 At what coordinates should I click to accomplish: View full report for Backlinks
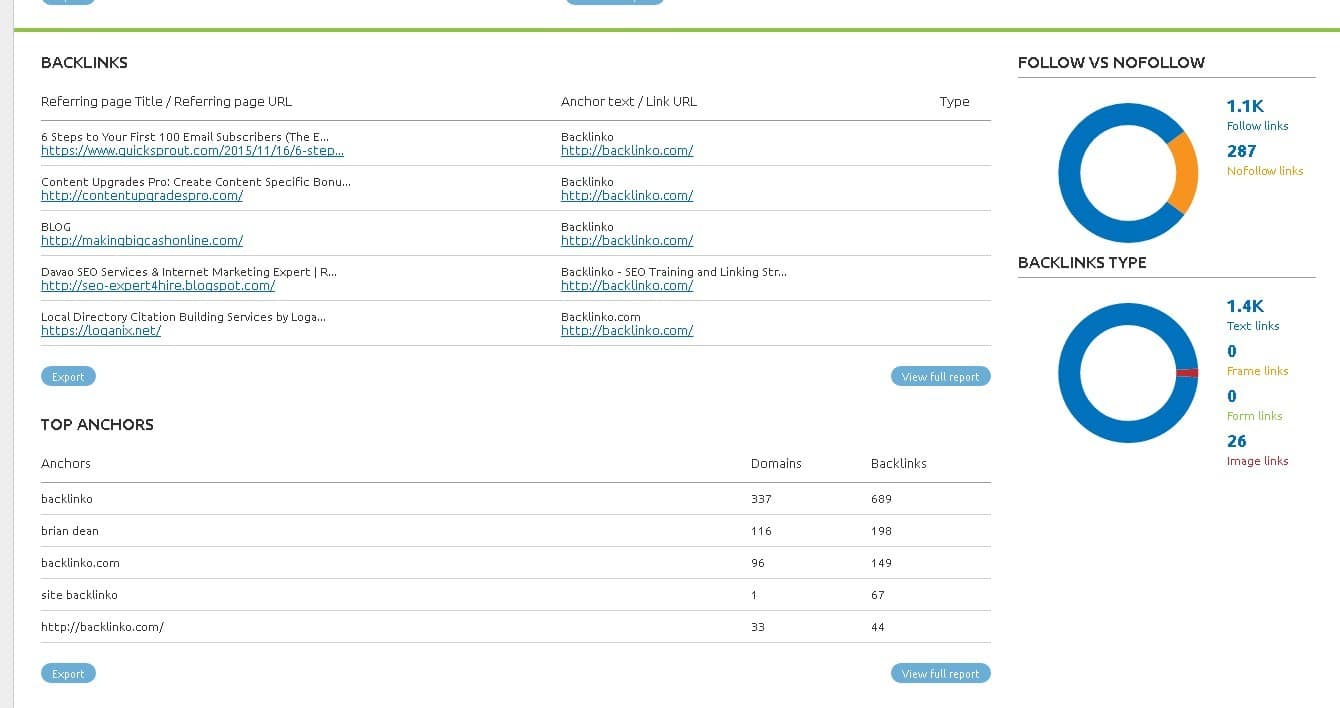point(940,377)
